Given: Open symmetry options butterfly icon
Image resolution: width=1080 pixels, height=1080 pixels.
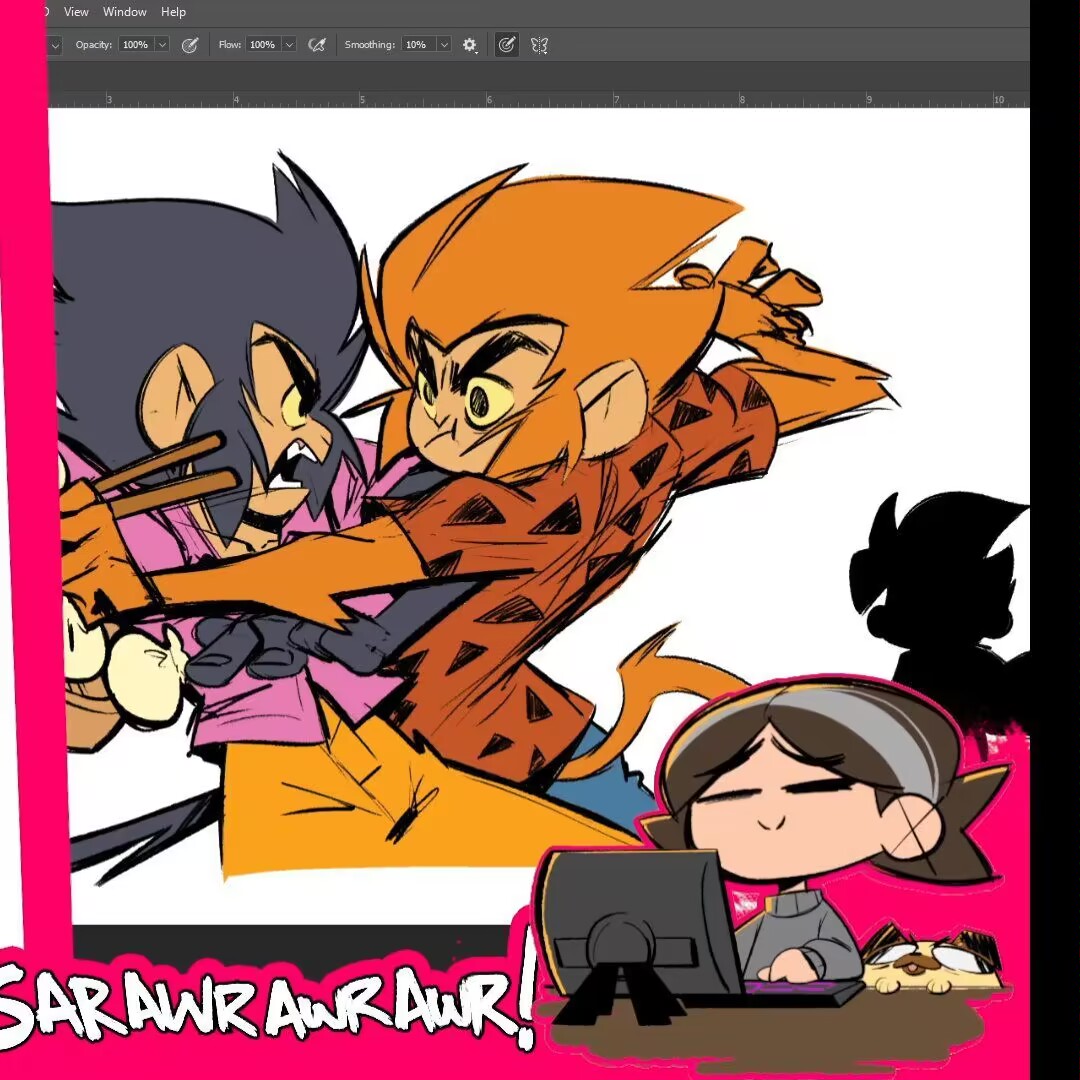Looking at the screenshot, I should [x=539, y=45].
